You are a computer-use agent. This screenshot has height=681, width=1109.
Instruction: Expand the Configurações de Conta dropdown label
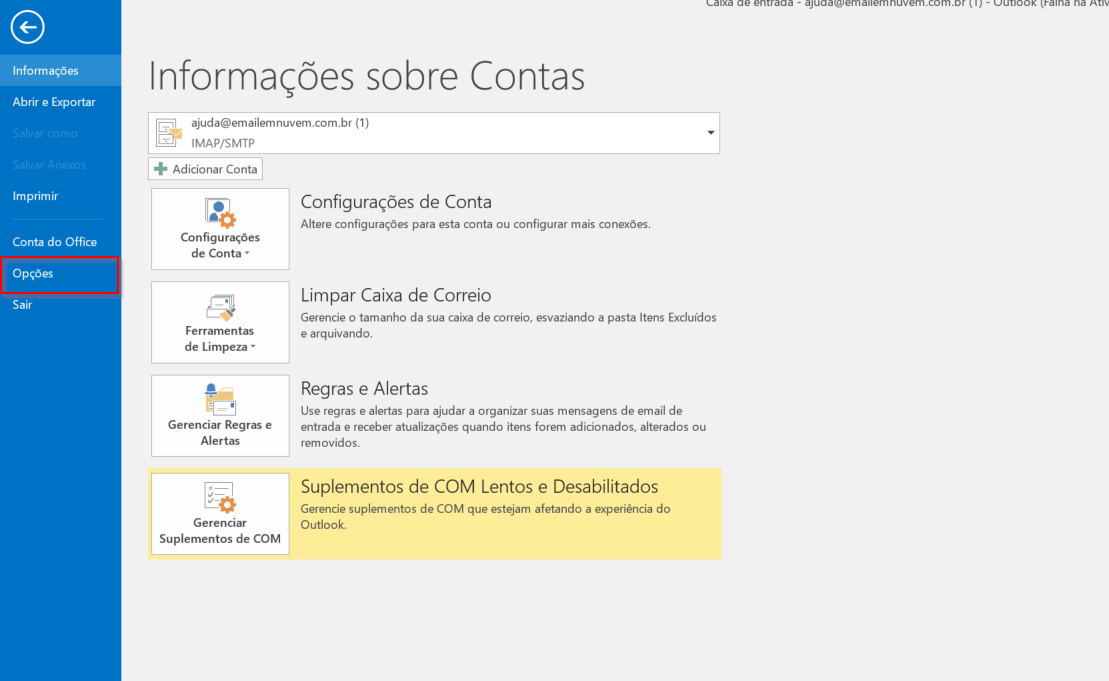pyautogui.click(x=219, y=246)
